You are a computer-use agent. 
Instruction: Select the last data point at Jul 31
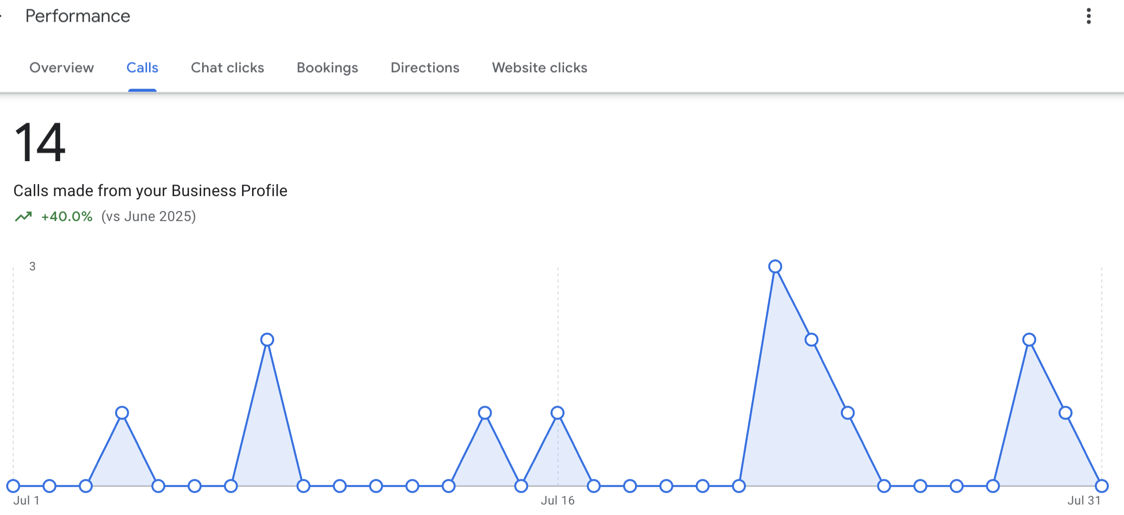coord(1102,486)
